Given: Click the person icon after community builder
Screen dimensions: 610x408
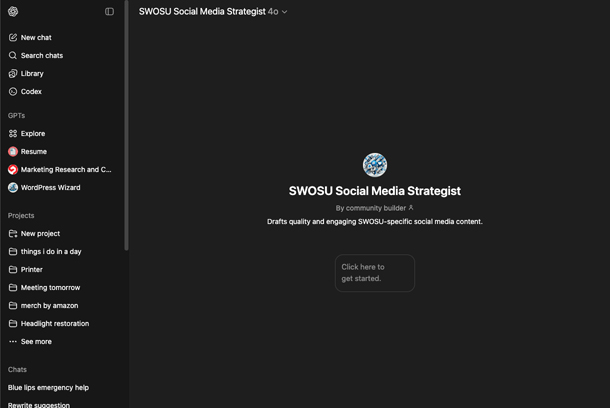Looking at the screenshot, I should pos(411,208).
